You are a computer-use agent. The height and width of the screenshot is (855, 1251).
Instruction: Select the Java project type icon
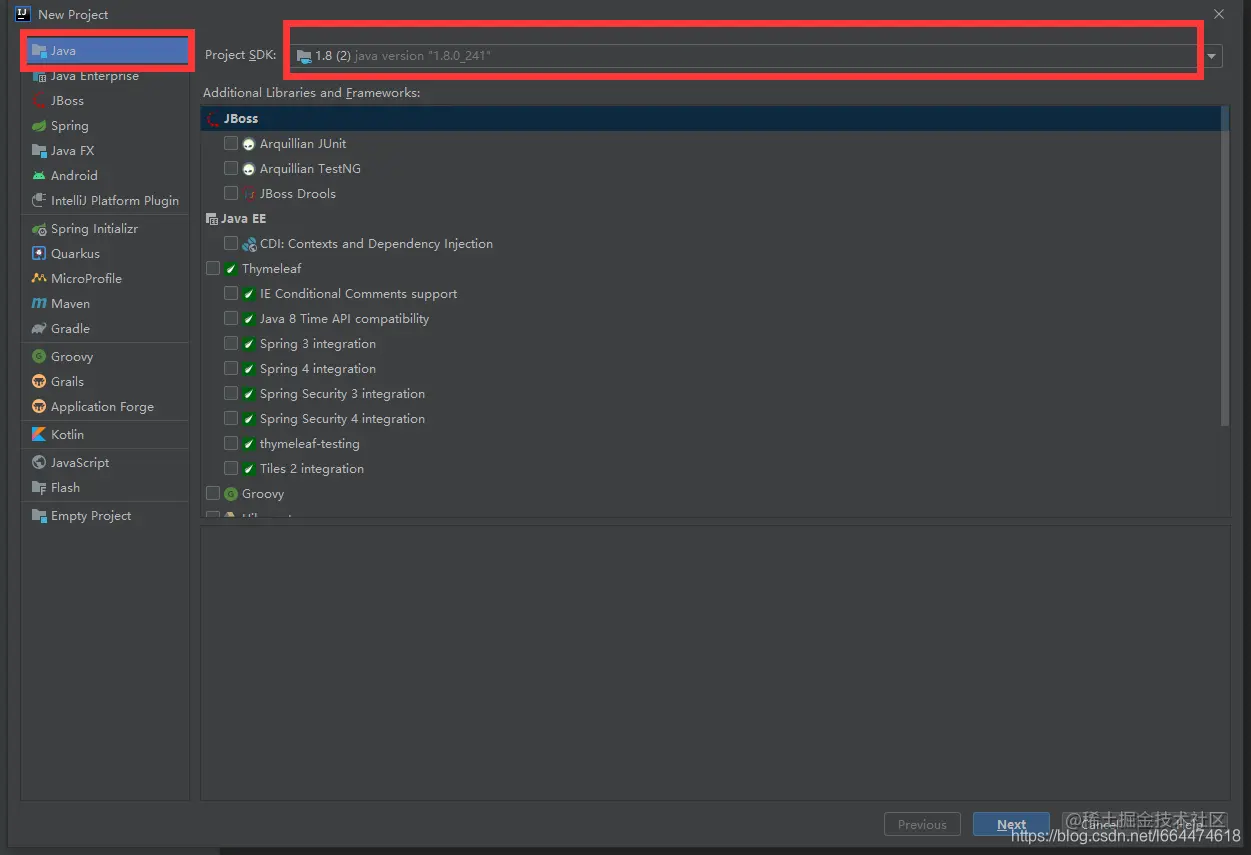tap(39, 51)
